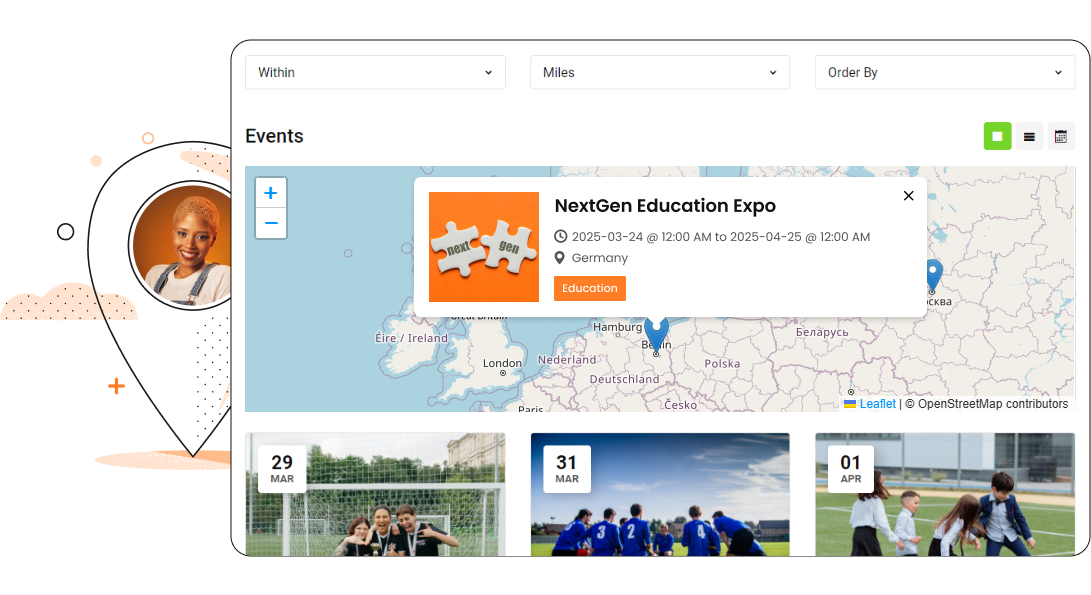Click the puzzle pieces event thumbnail
Image resolution: width=1091 pixels, height=595 pixels.
tap(484, 247)
